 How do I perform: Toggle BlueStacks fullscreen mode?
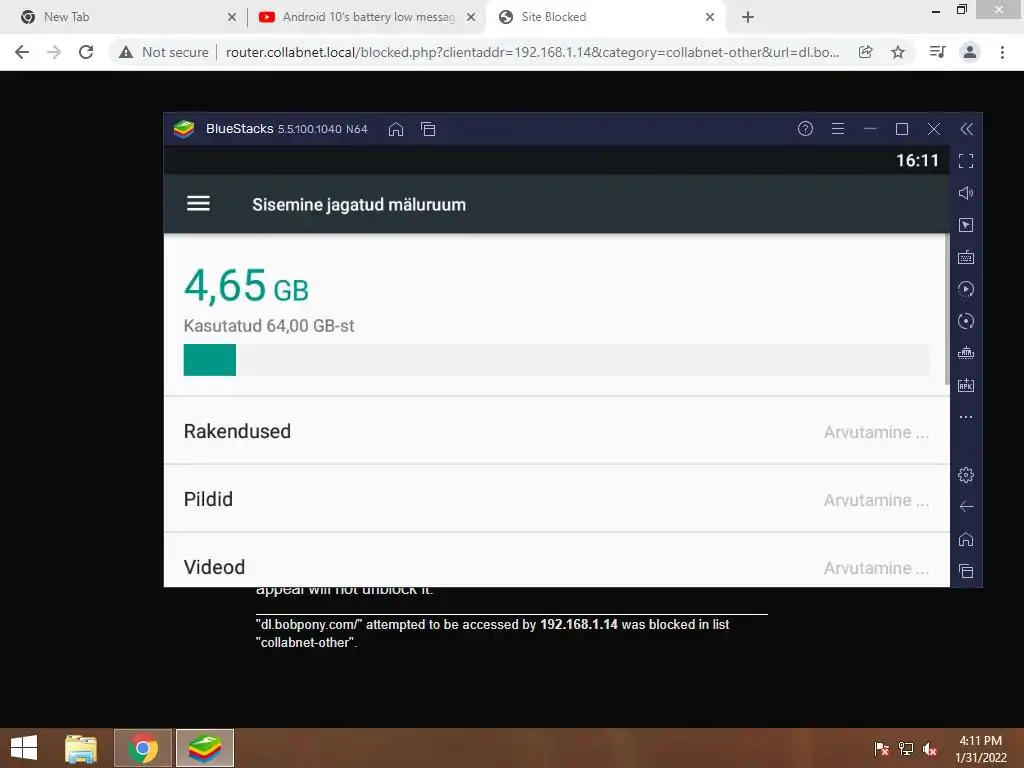point(966,161)
